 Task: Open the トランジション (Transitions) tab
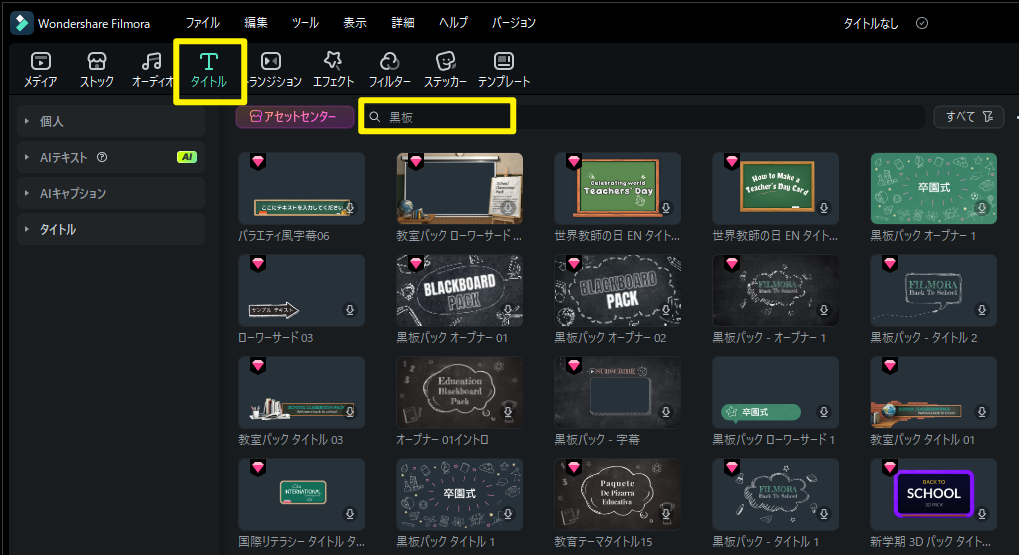tap(273, 70)
